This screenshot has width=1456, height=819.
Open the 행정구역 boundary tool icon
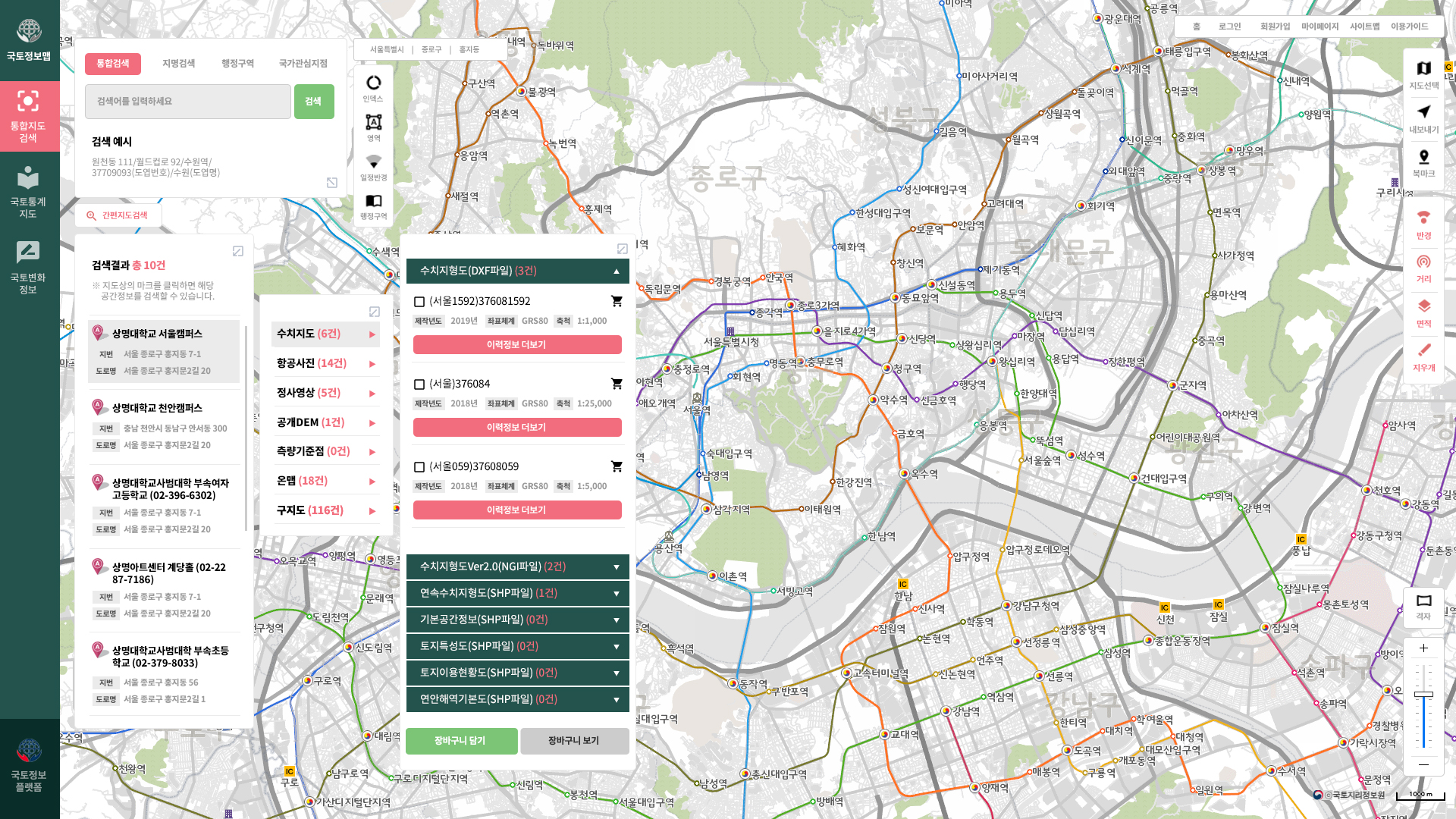[373, 202]
